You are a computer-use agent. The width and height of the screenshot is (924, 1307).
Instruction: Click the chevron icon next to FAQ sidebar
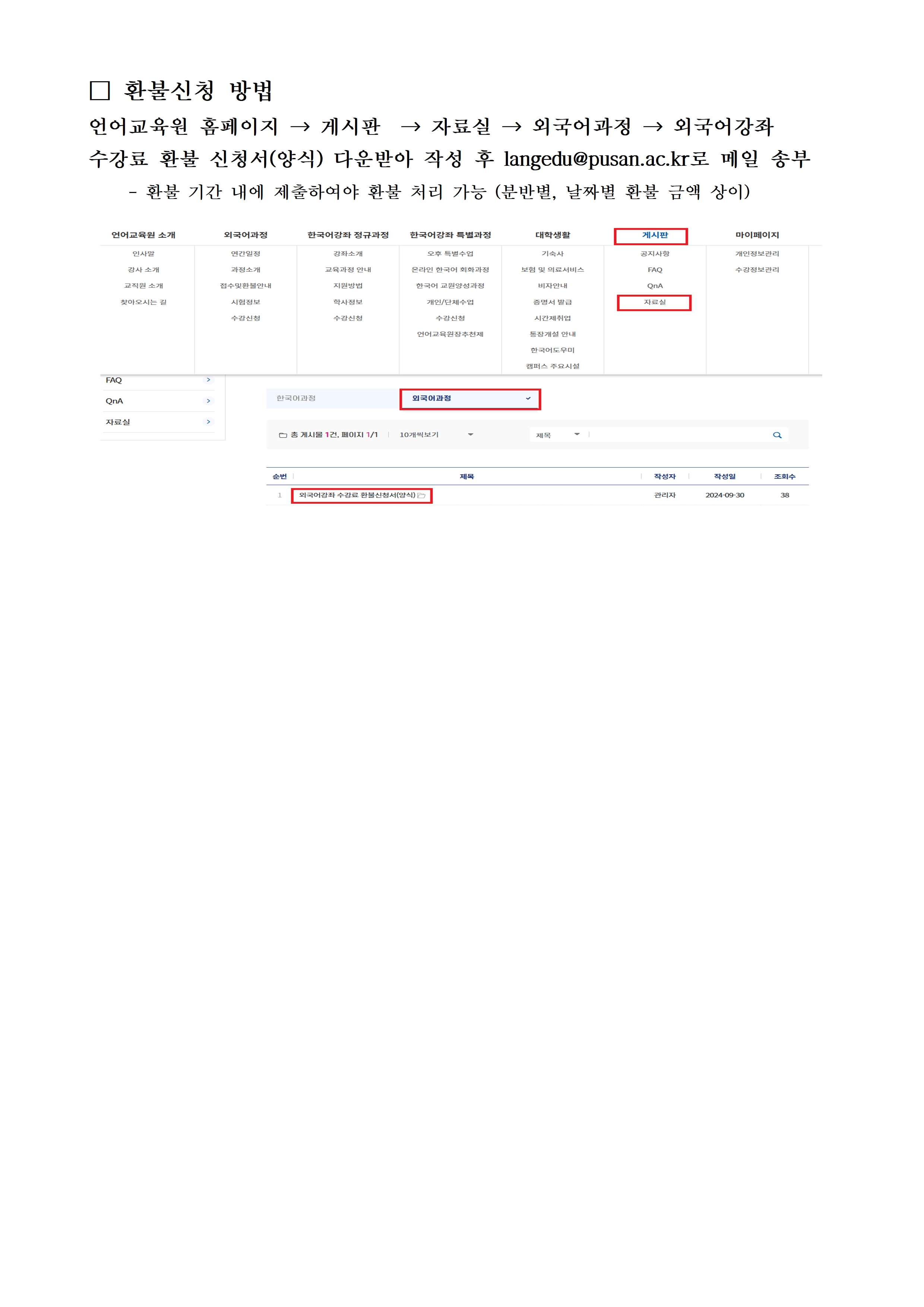[208, 380]
